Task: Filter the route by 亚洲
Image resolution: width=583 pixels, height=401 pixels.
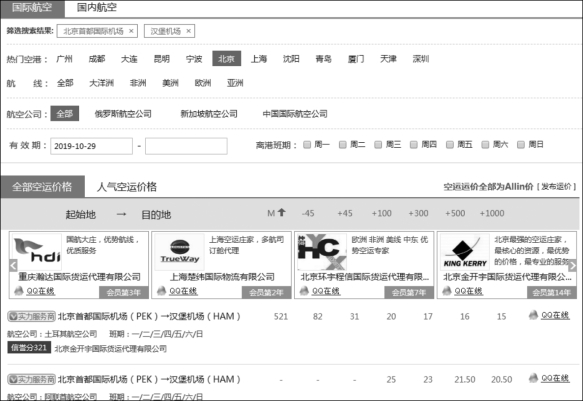Action: pyautogui.click(x=235, y=83)
